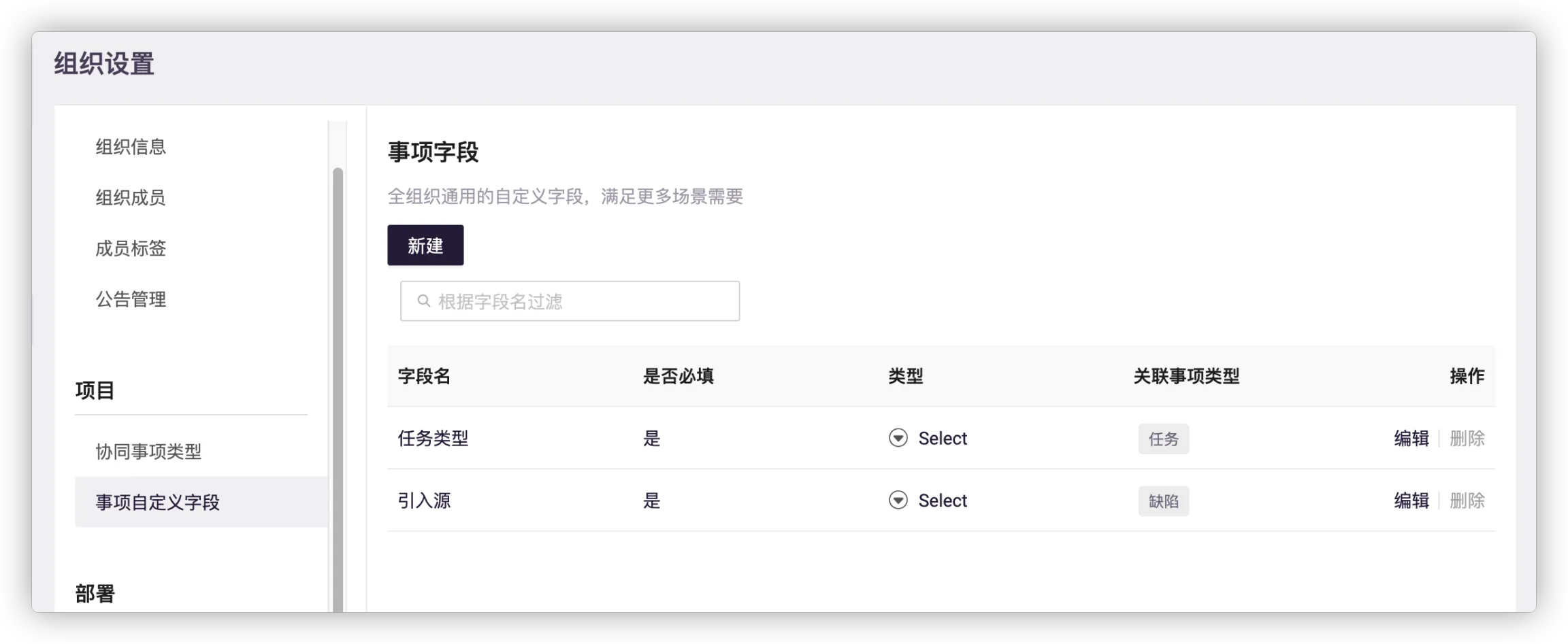Click Select text in 引入源 row
Image resolution: width=1568 pixels, height=644 pixels.
click(943, 501)
